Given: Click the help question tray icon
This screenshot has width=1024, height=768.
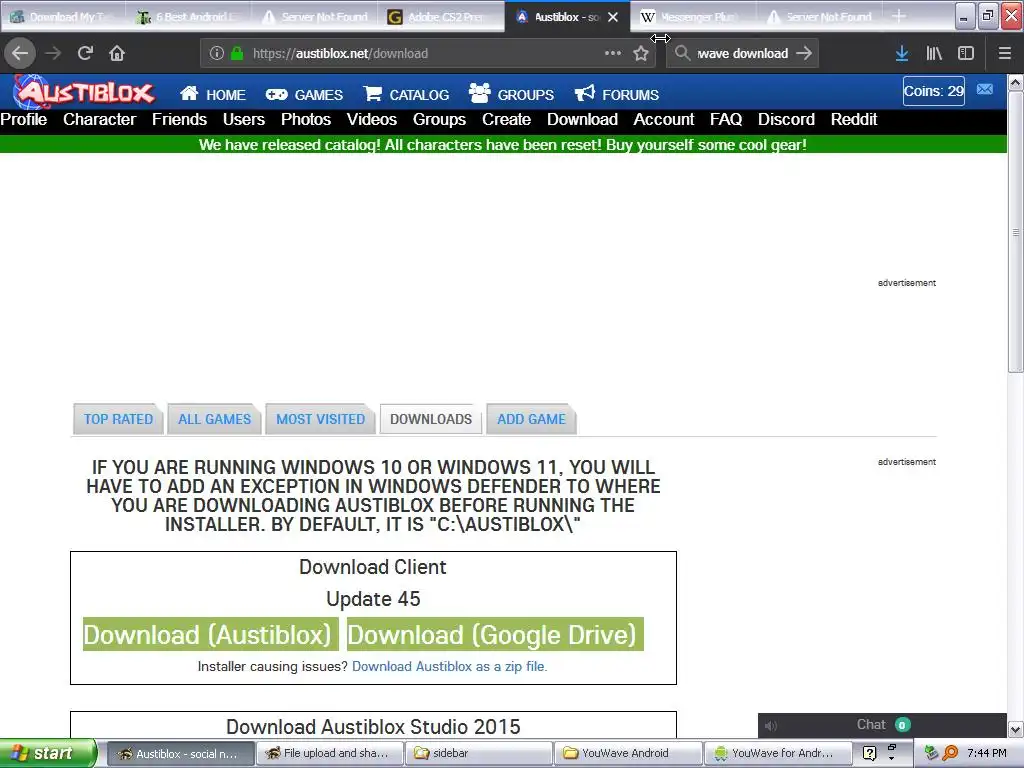Looking at the screenshot, I should point(869,753).
